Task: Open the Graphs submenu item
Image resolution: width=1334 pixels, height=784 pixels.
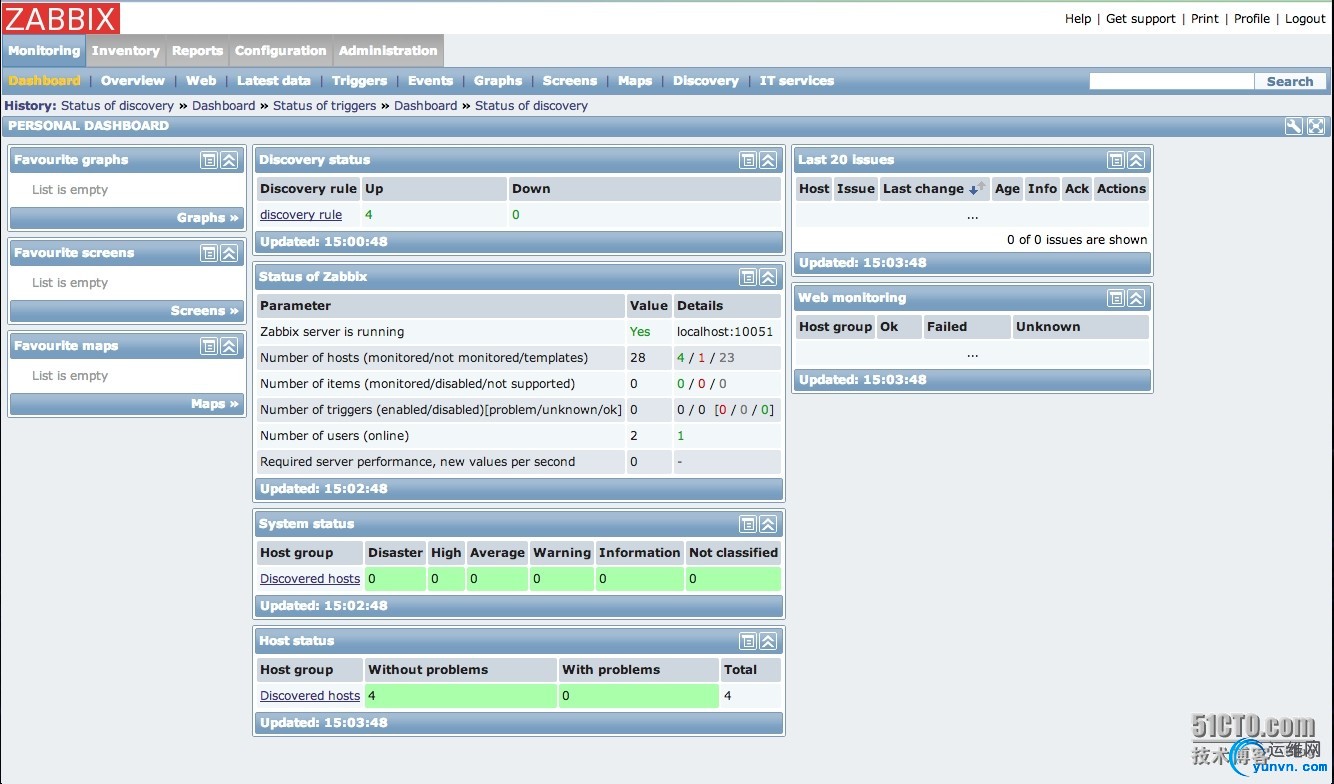Action: tap(498, 81)
